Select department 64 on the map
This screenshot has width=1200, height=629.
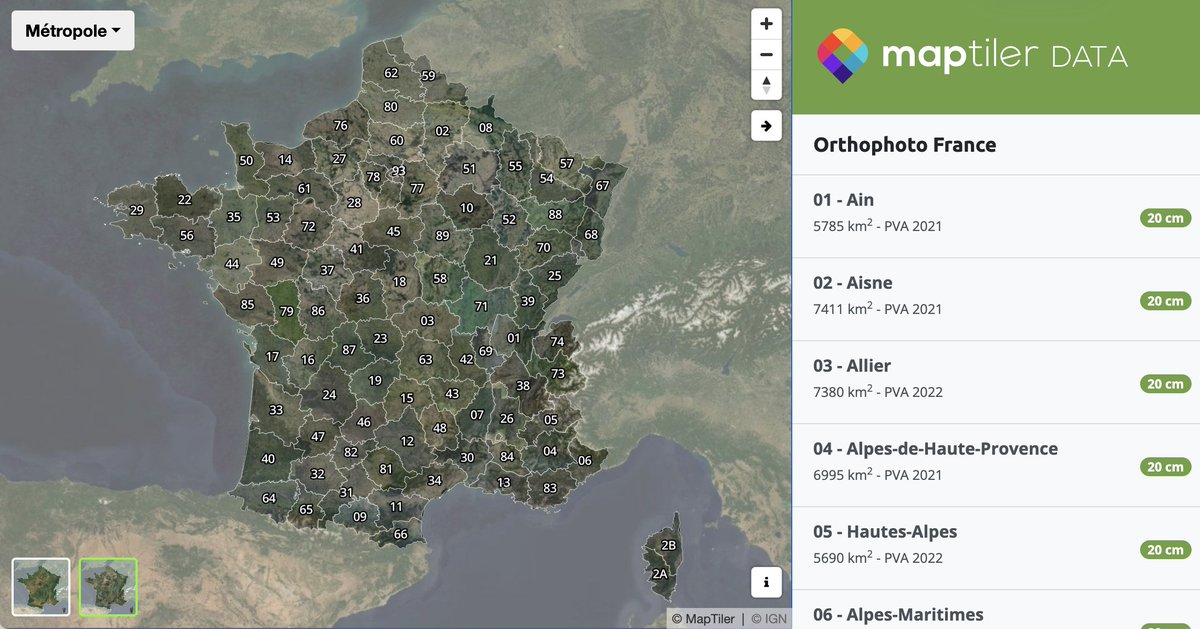pyautogui.click(x=269, y=498)
